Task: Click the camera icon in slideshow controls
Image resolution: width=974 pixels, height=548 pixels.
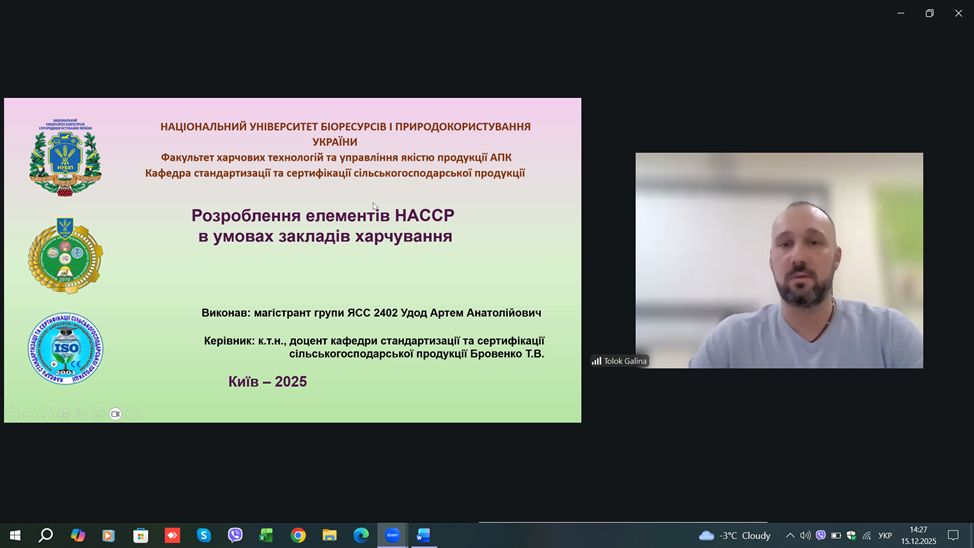Action: 115,413
